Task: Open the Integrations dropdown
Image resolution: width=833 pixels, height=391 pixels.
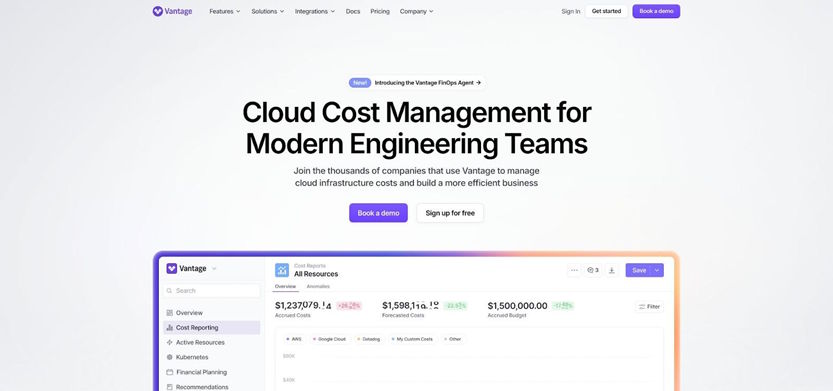Action: click(x=315, y=11)
